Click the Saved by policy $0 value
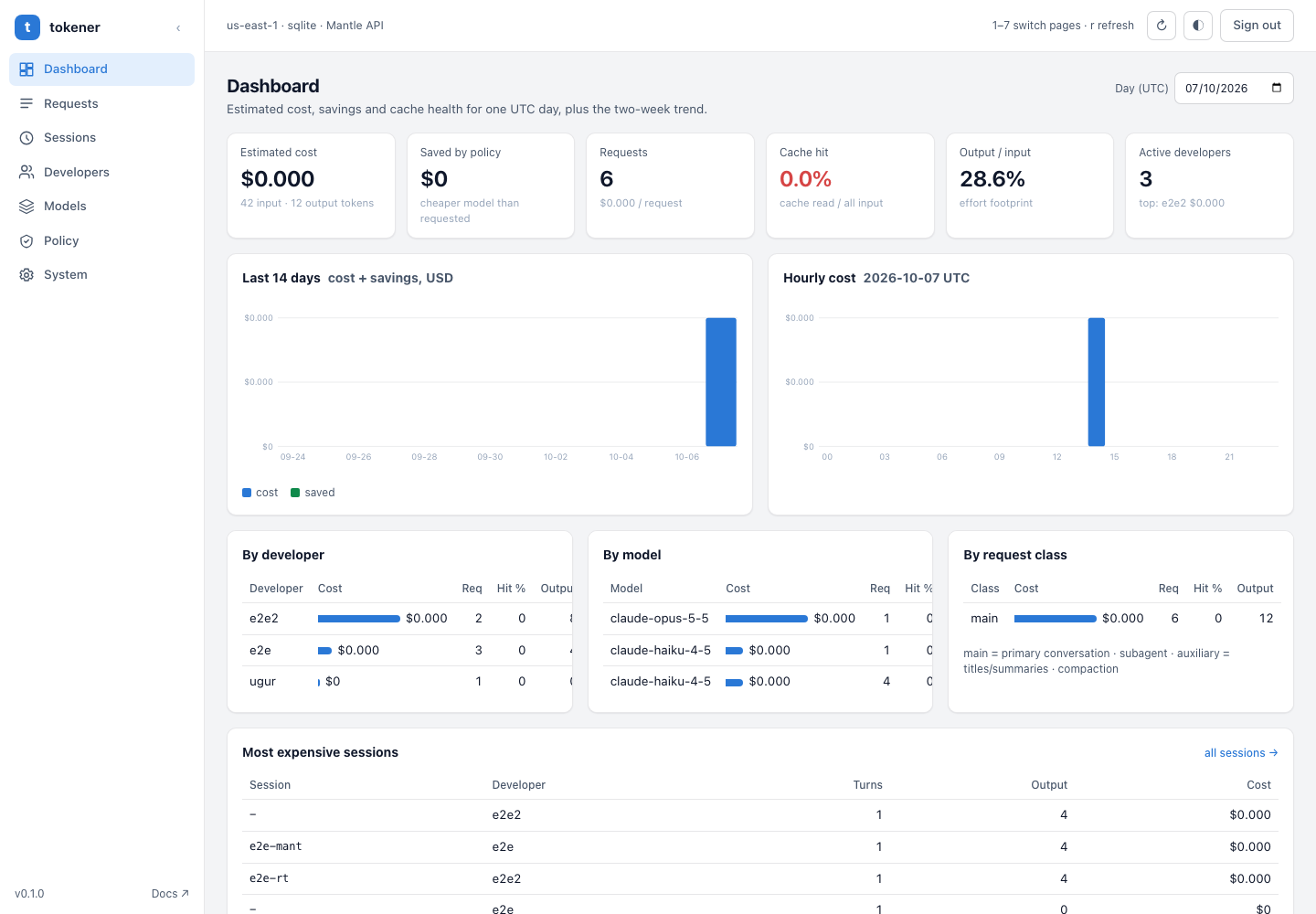The width and height of the screenshot is (1316, 914). pos(434,179)
